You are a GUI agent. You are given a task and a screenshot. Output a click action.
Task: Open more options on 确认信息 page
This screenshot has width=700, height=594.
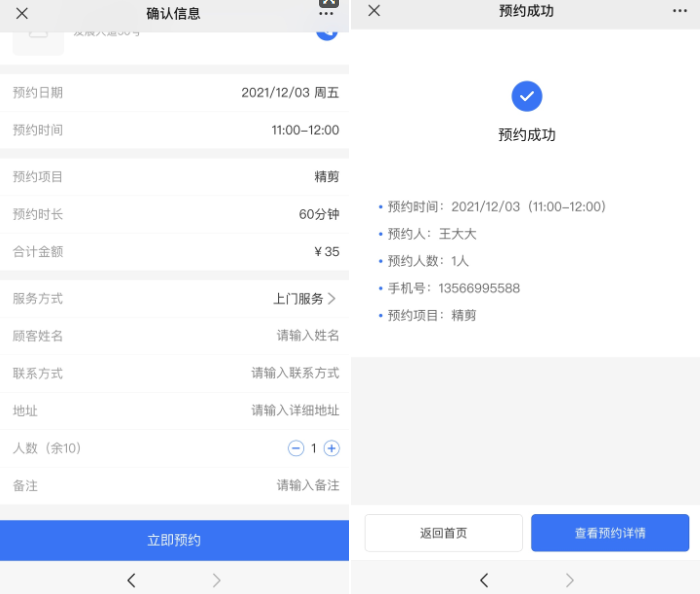tap(326, 14)
